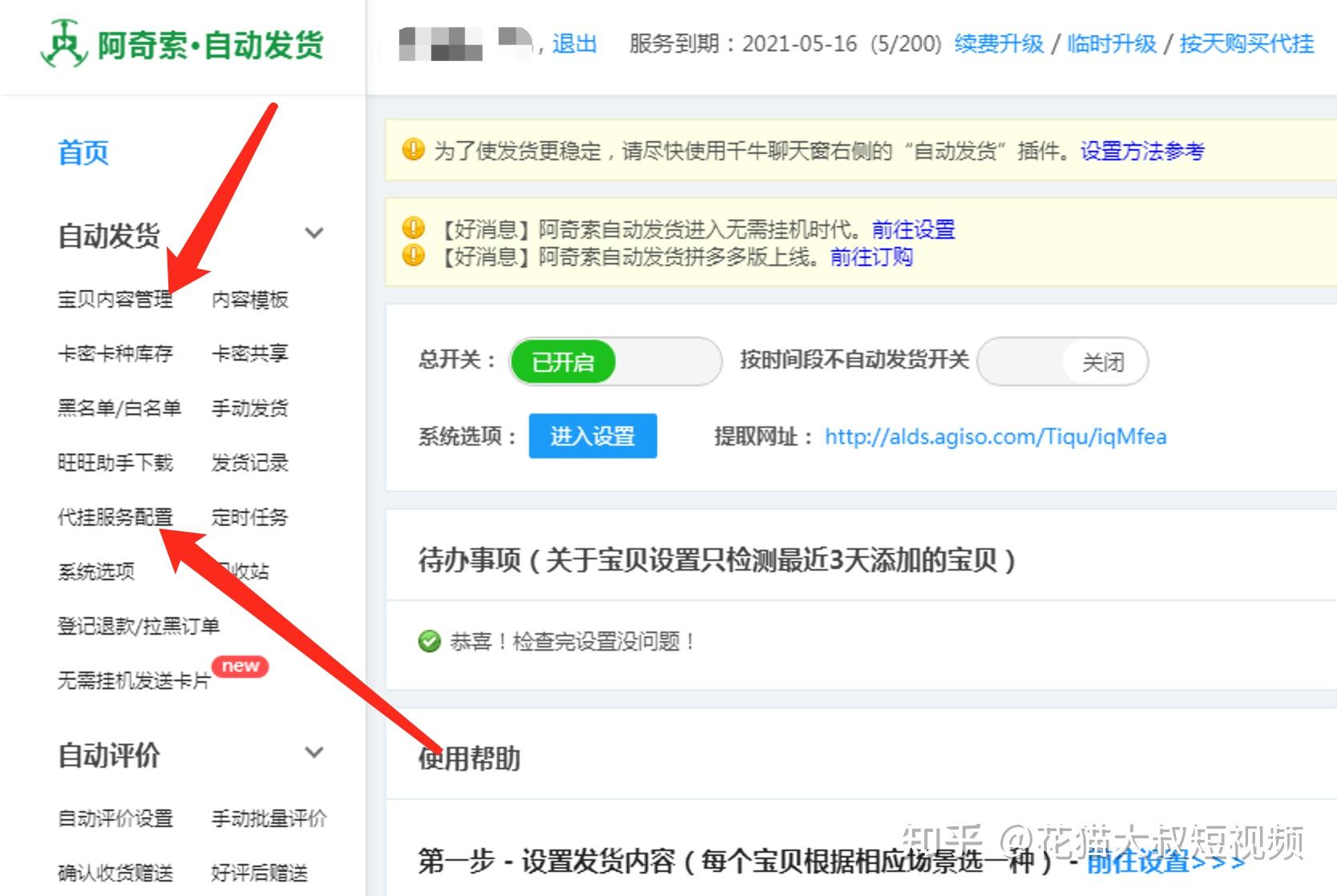Collapse the 自动发货 section chevron
Viewport: 1337px width, 896px height.
pos(314,233)
